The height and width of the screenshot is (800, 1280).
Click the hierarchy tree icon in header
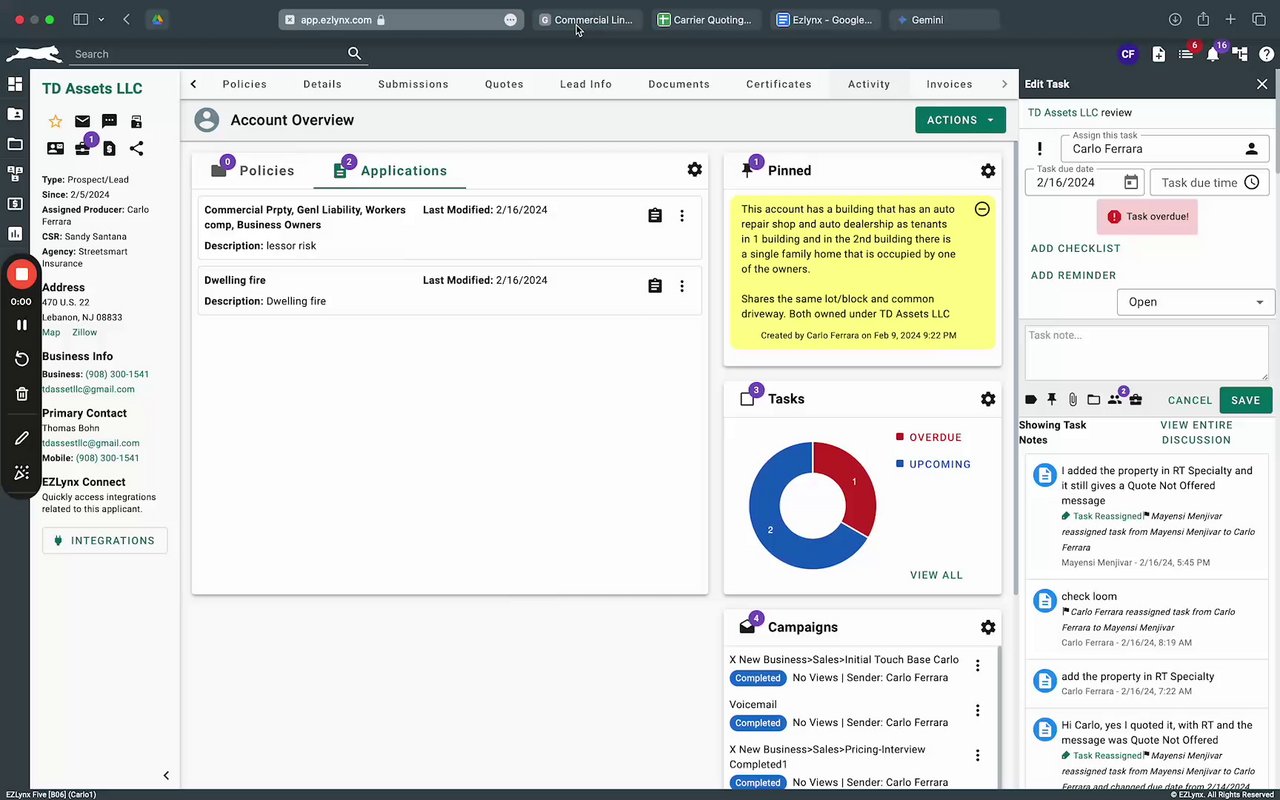pos(1239,54)
